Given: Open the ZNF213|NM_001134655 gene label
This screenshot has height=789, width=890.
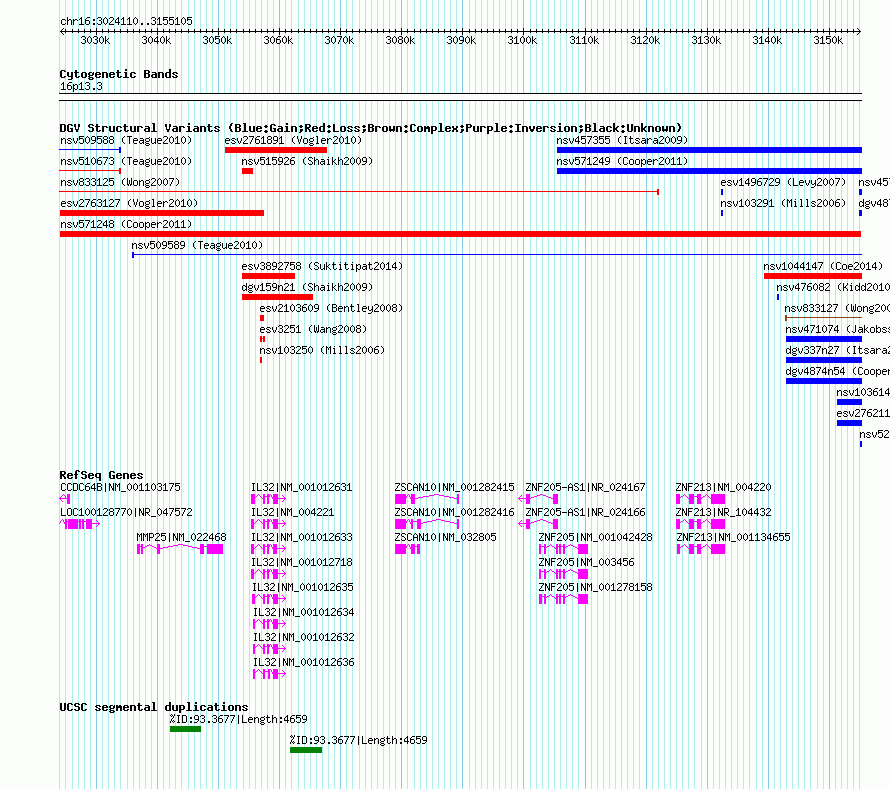Looking at the screenshot, I should coord(733,537).
